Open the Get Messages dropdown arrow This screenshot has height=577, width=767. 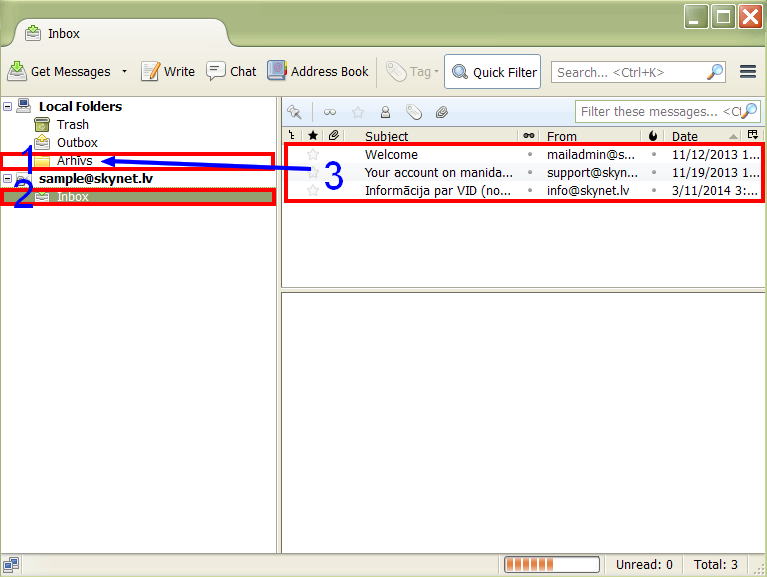point(125,72)
